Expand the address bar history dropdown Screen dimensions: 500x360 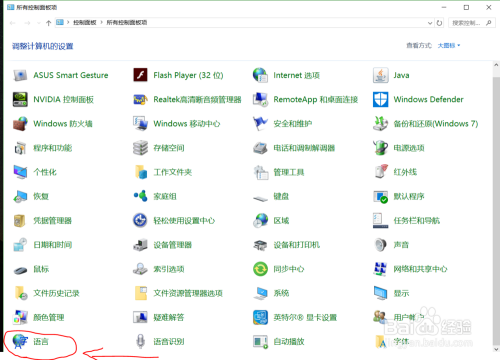tap(430, 23)
